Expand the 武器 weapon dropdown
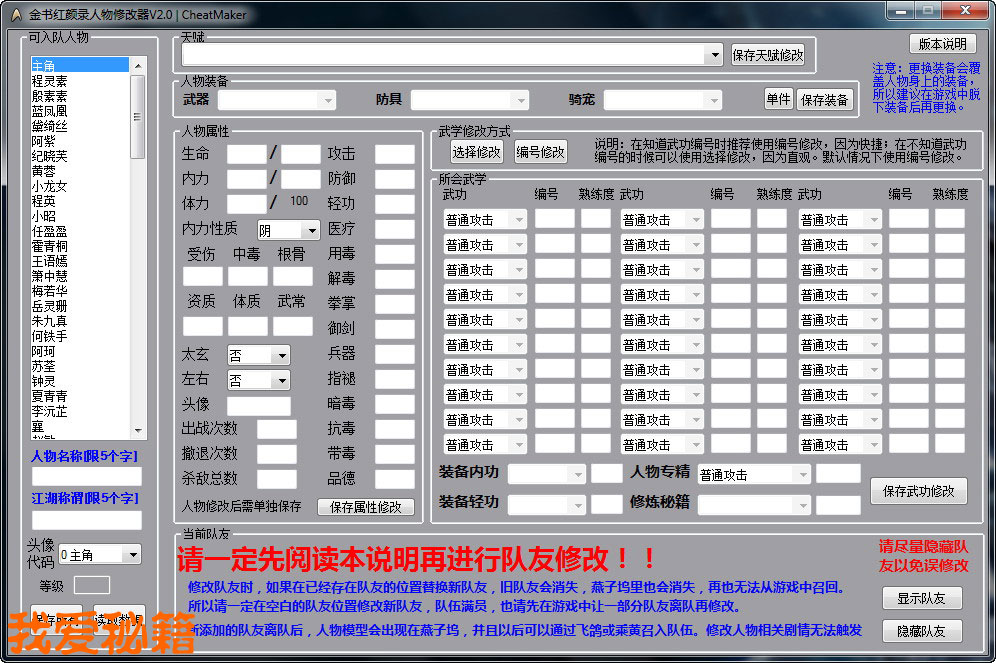Screen dimensions: 996x663 point(327,100)
